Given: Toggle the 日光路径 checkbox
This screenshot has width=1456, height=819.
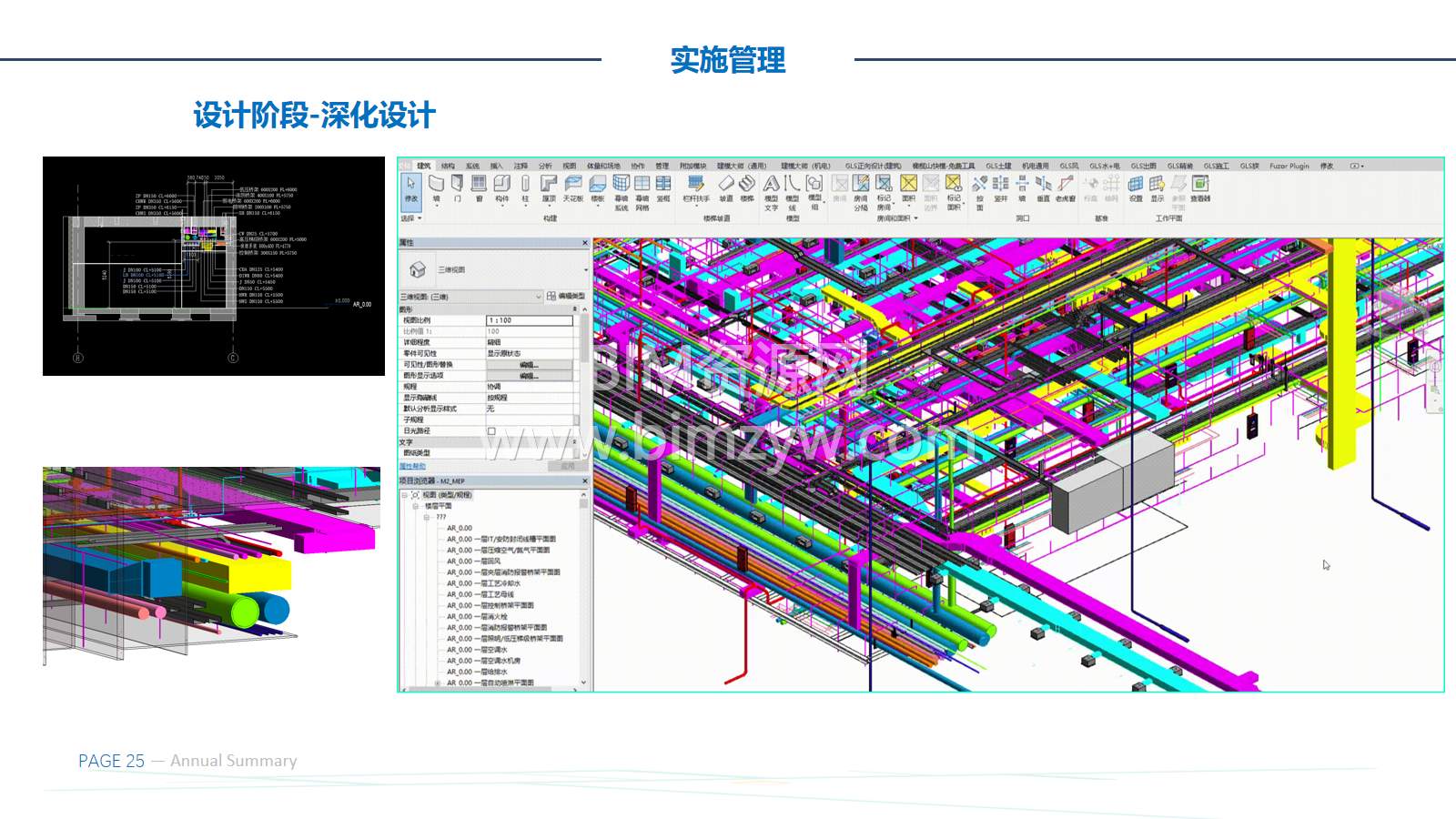Looking at the screenshot, I should 491,431.
